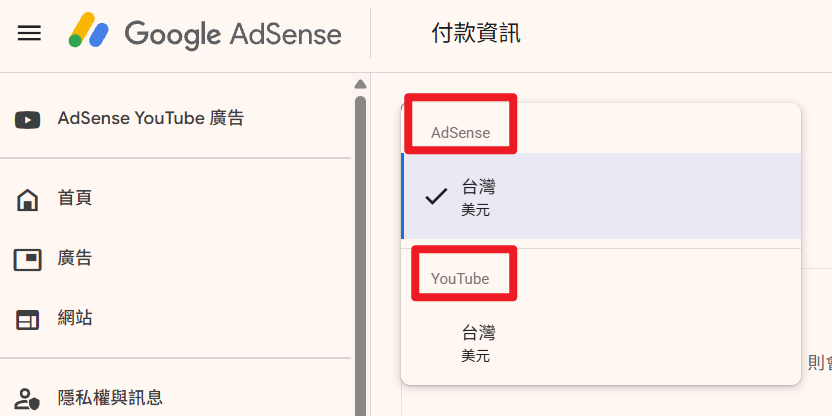This screenshot has width=832, height=416.
Task: Click the 付款資訊 page title
Action: click(476, 34)
